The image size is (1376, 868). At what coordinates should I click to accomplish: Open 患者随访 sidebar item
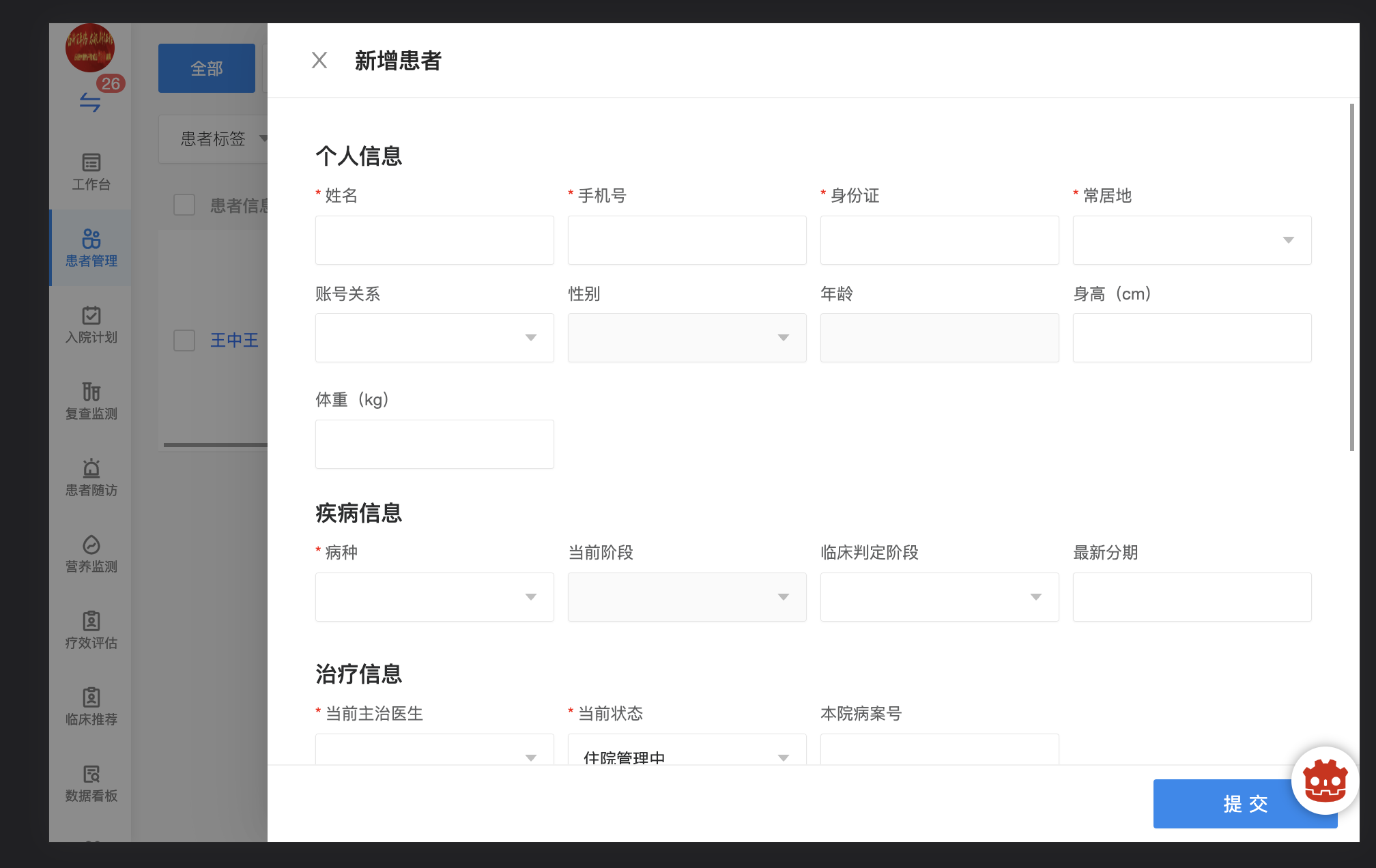point(91,478)
